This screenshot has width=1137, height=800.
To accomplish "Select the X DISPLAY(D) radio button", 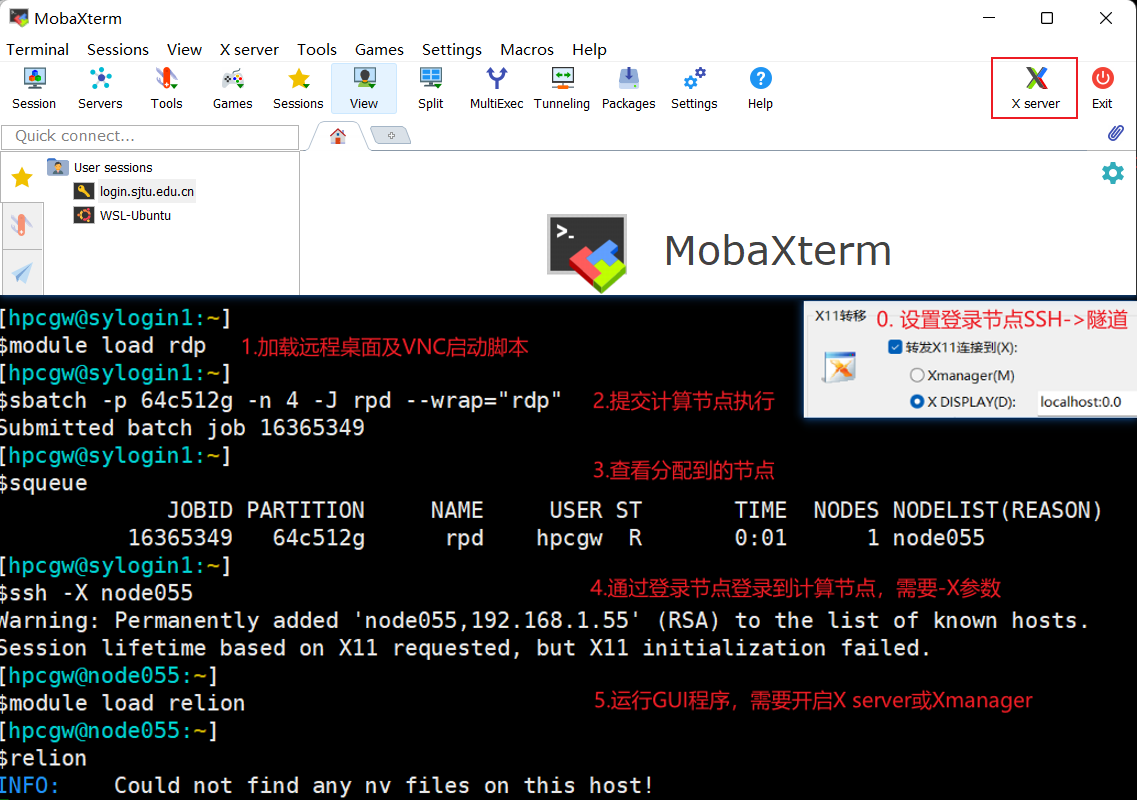I will tap(917, 401).
